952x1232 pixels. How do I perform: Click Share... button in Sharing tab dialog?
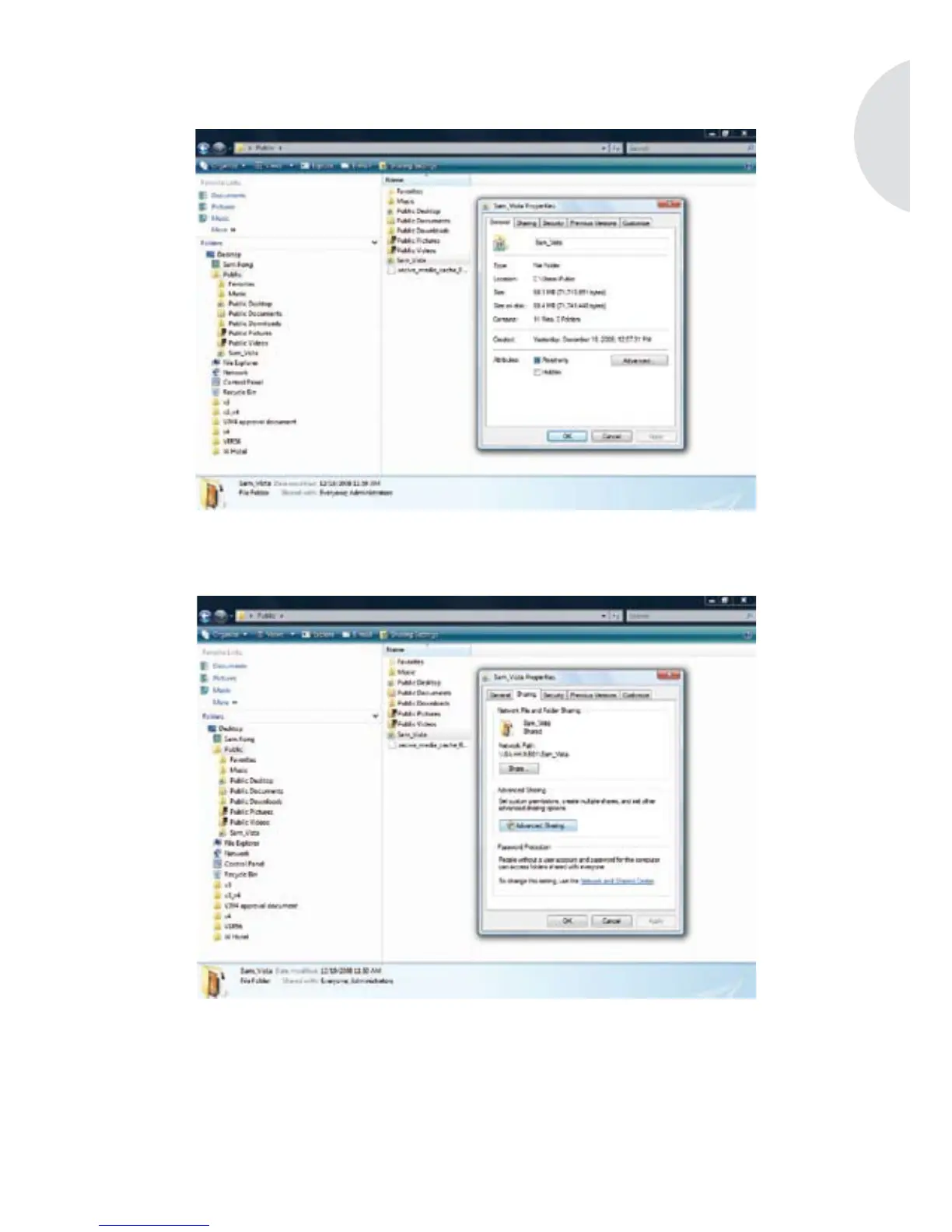pyautogui.click(x=518, y=768)
